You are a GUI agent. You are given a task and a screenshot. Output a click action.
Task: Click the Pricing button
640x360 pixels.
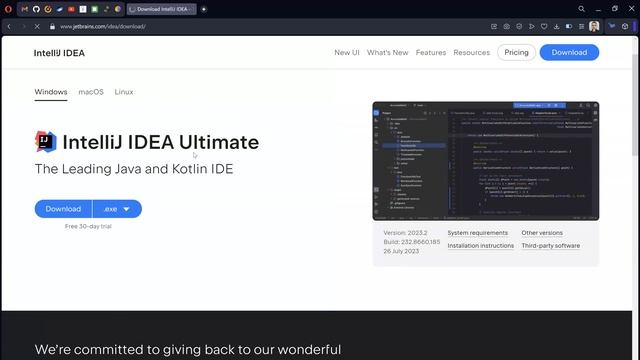click(x=516, y=53)
